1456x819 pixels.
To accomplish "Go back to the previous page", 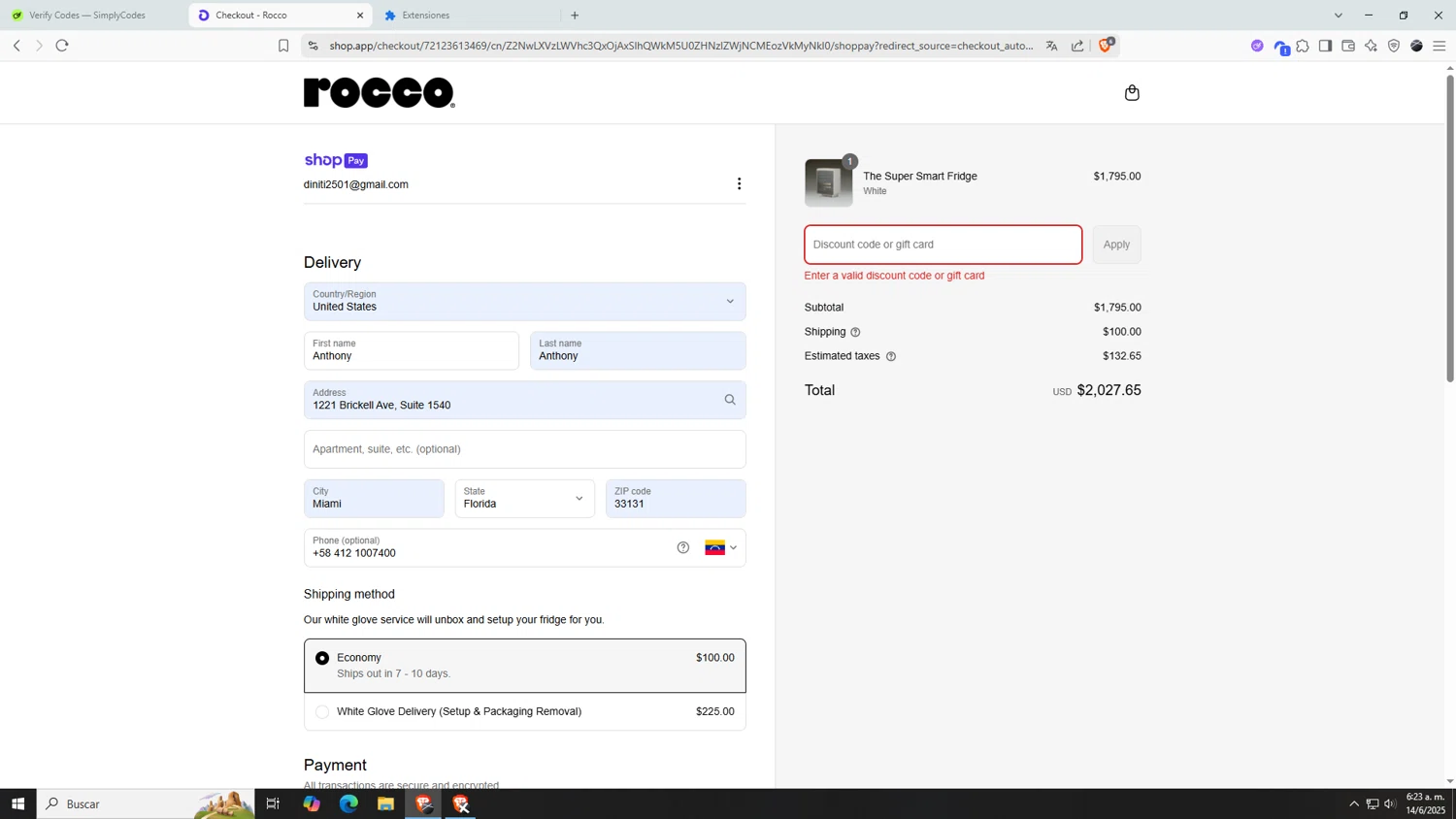I will pyautogui.click(x=17, y=46).
